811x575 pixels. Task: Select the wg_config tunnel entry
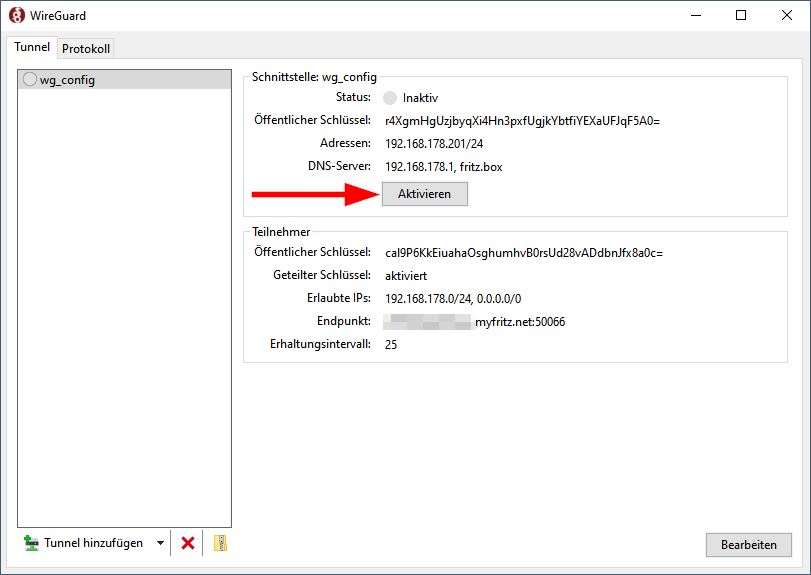tap(124, 80)
